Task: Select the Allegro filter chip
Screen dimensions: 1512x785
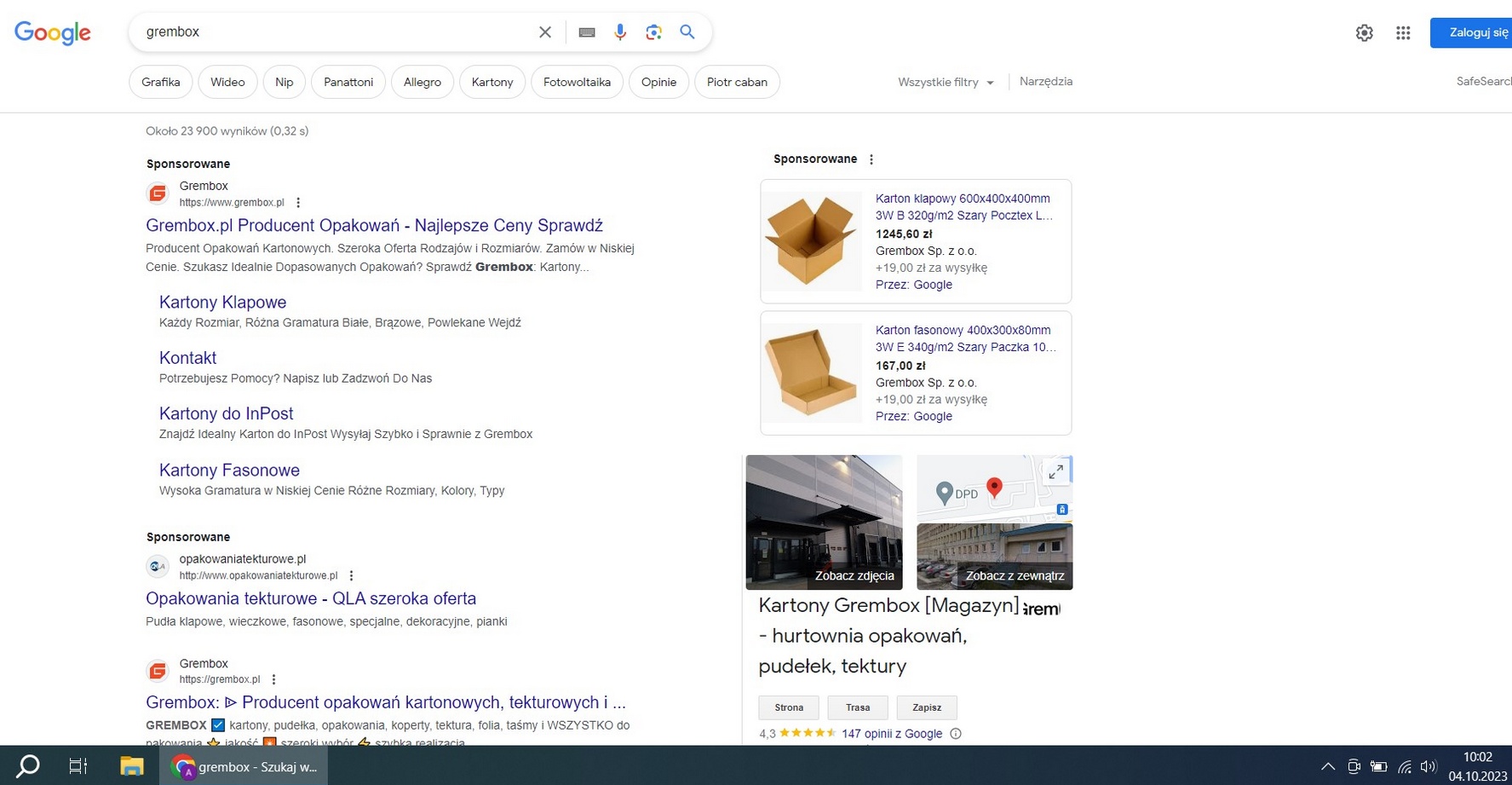Action: [x=423, y=83]
